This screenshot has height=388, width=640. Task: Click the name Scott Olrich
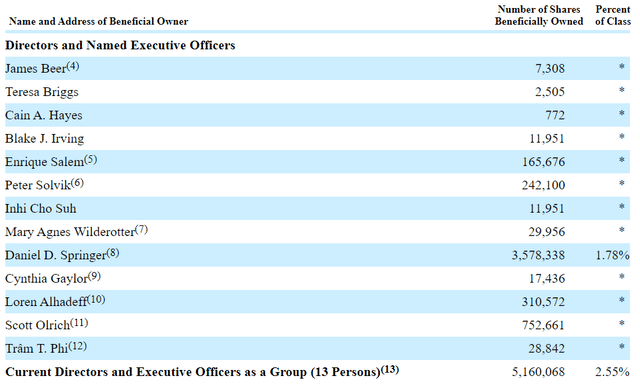click(x=38, y=325)
